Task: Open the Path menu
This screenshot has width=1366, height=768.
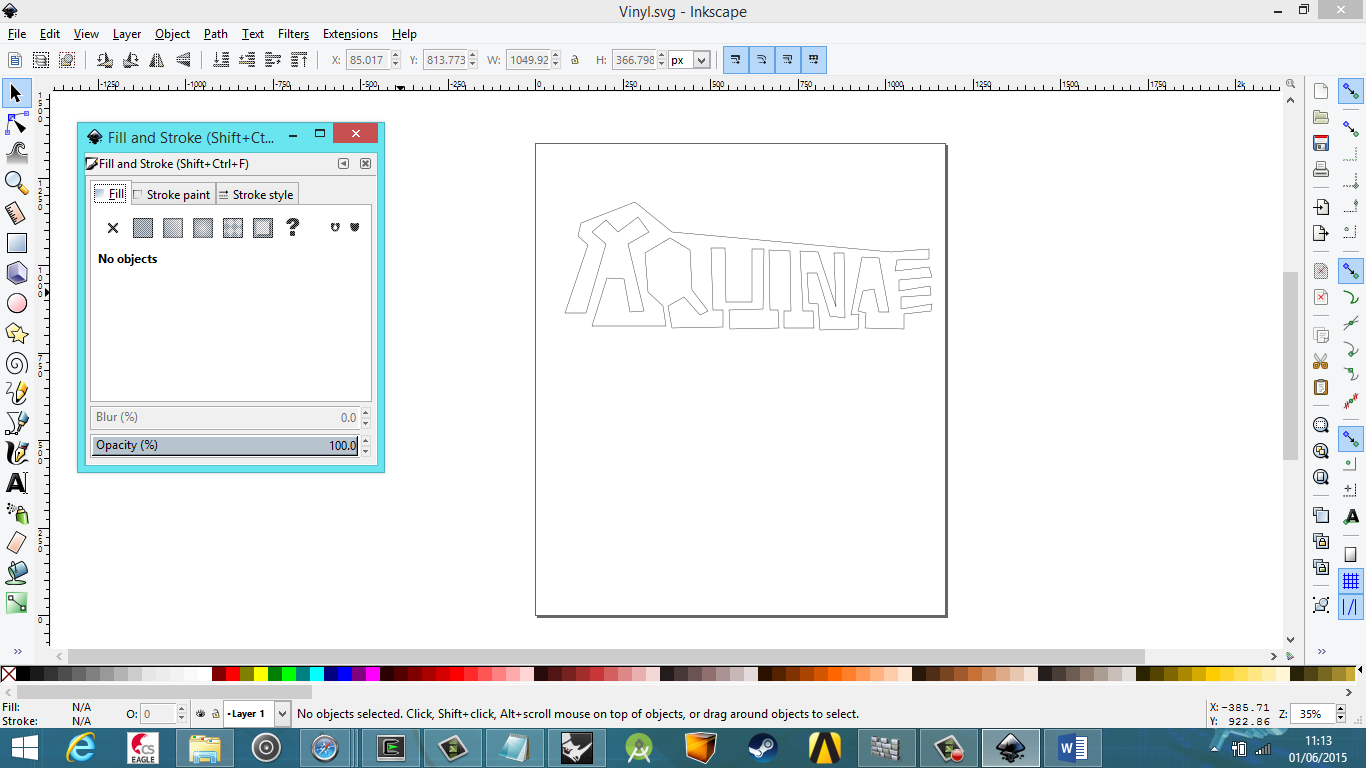Action: (216, 34)
